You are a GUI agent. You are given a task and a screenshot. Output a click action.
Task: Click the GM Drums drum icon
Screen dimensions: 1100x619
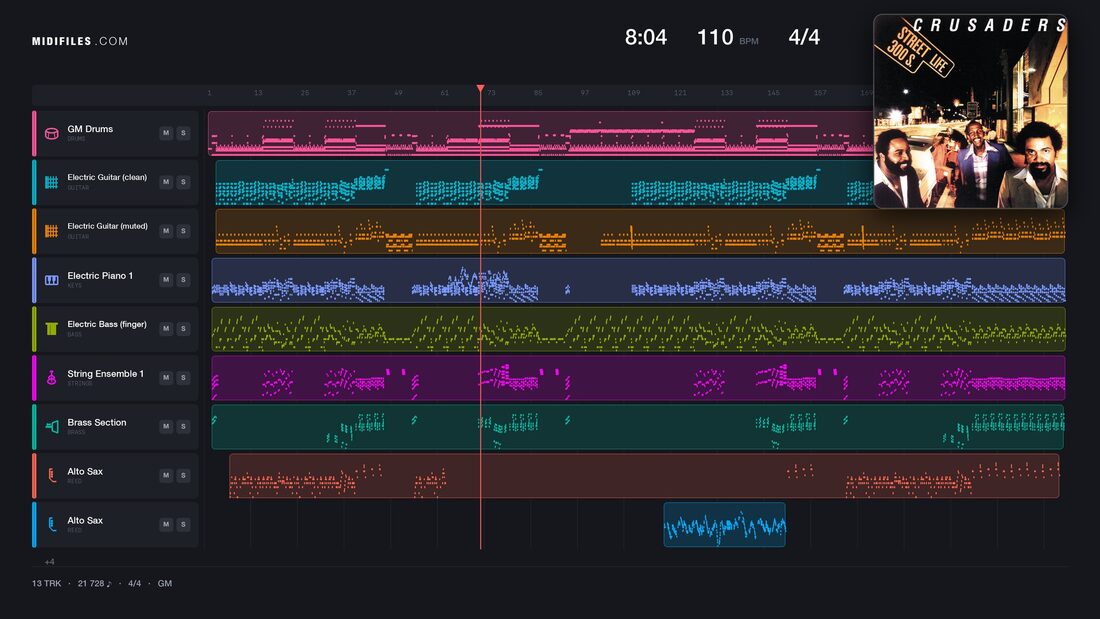tap(51, 133)
